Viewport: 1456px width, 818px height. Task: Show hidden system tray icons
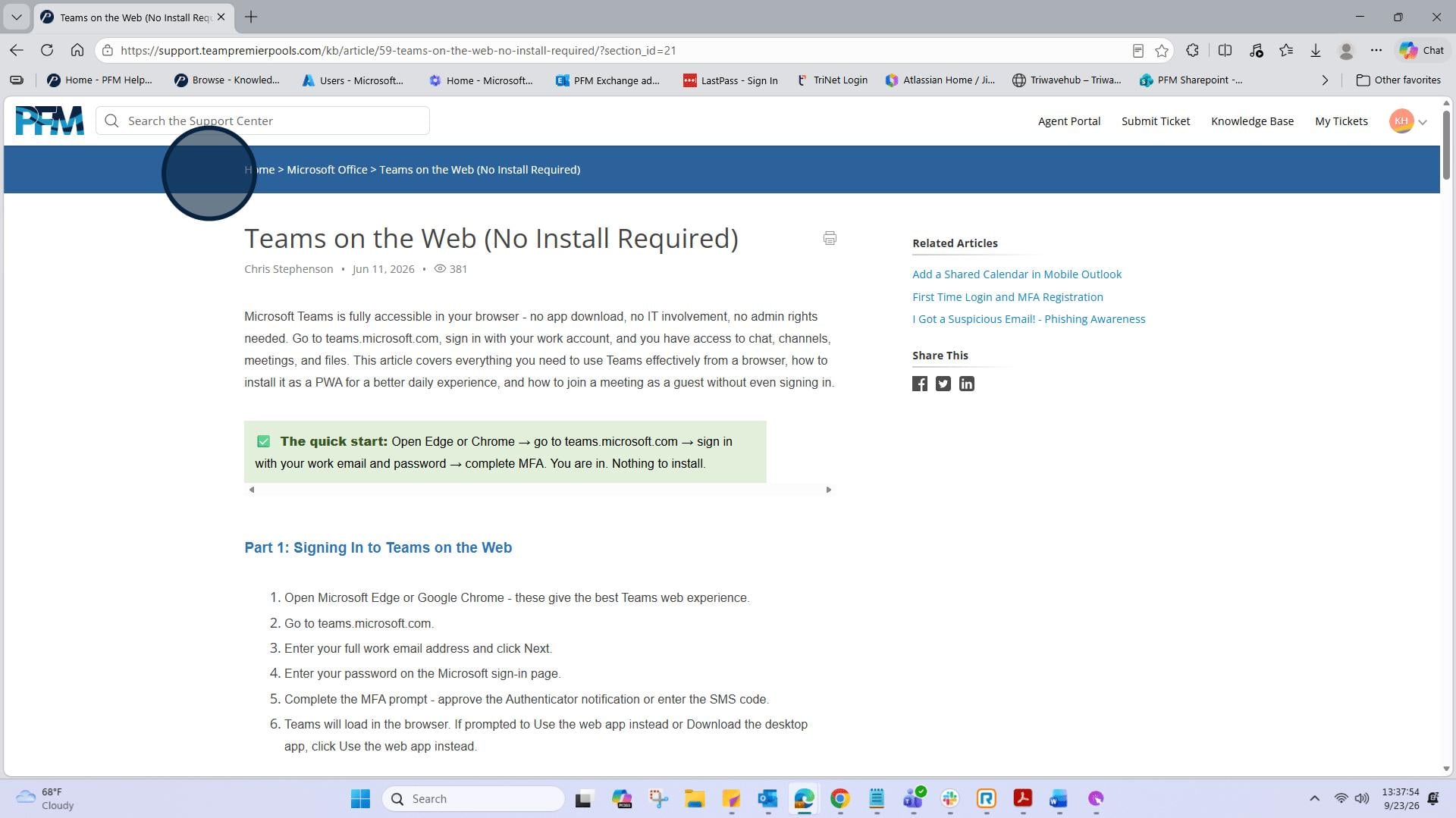point(1315,798)
